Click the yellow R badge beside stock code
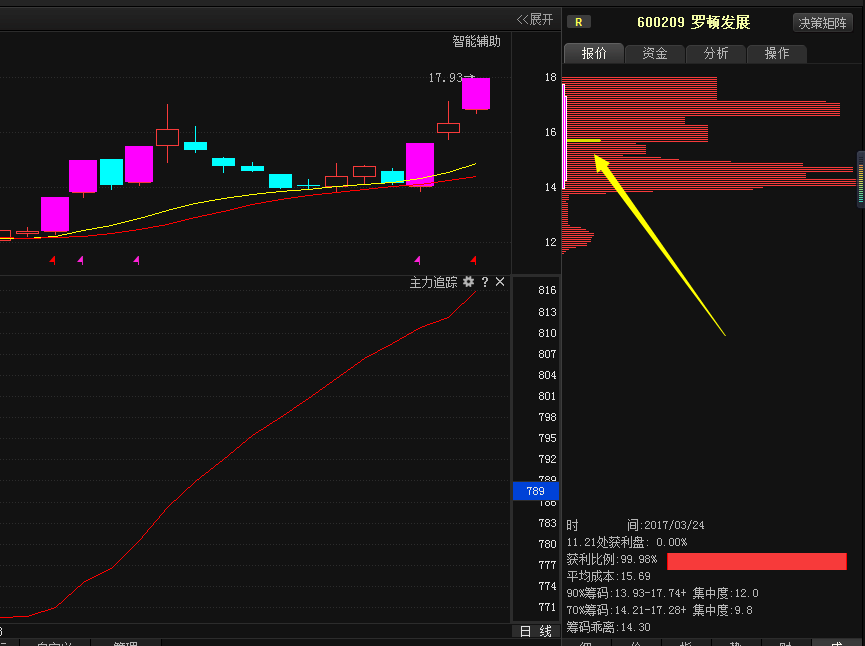The width and height of the screenshot is (865, 646). tap(578, 22)
